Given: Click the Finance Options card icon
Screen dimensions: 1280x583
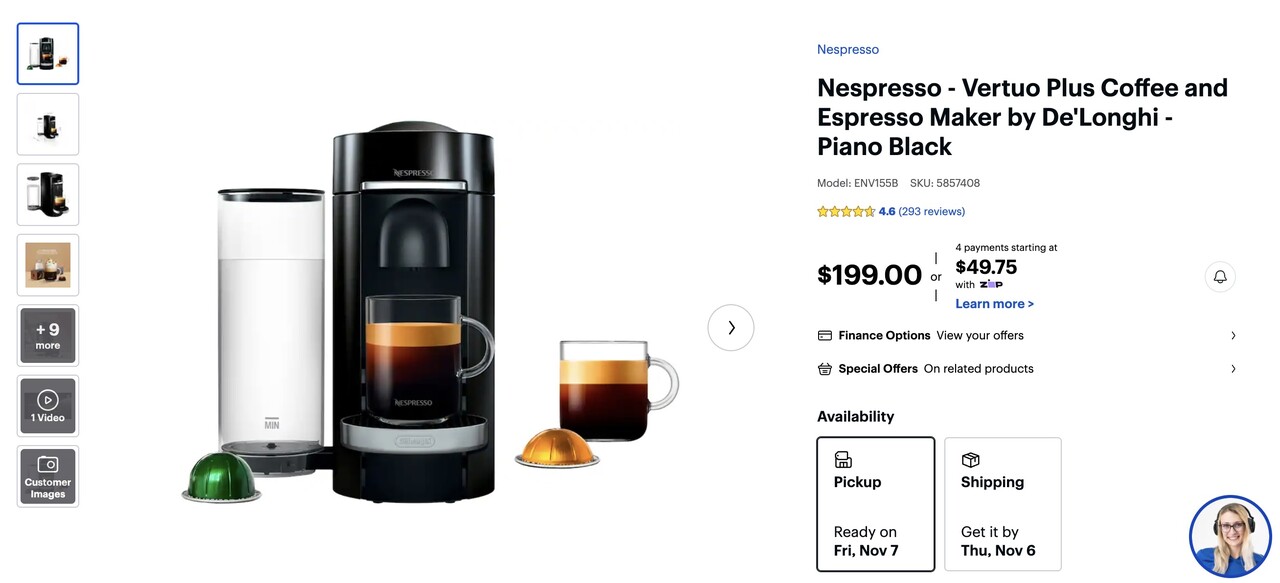Looking at the screenshot, I should [x=825, y=336].
